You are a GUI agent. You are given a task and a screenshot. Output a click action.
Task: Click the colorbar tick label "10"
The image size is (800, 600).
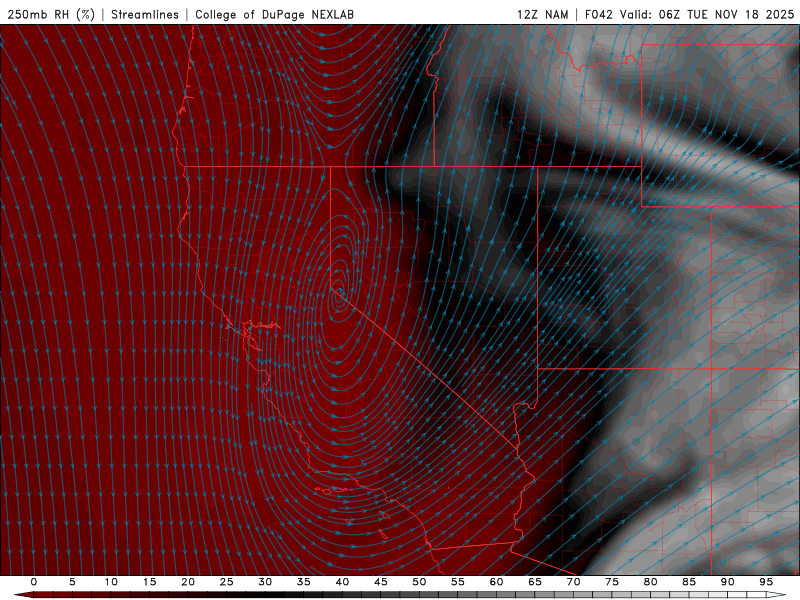coord(111,582)
